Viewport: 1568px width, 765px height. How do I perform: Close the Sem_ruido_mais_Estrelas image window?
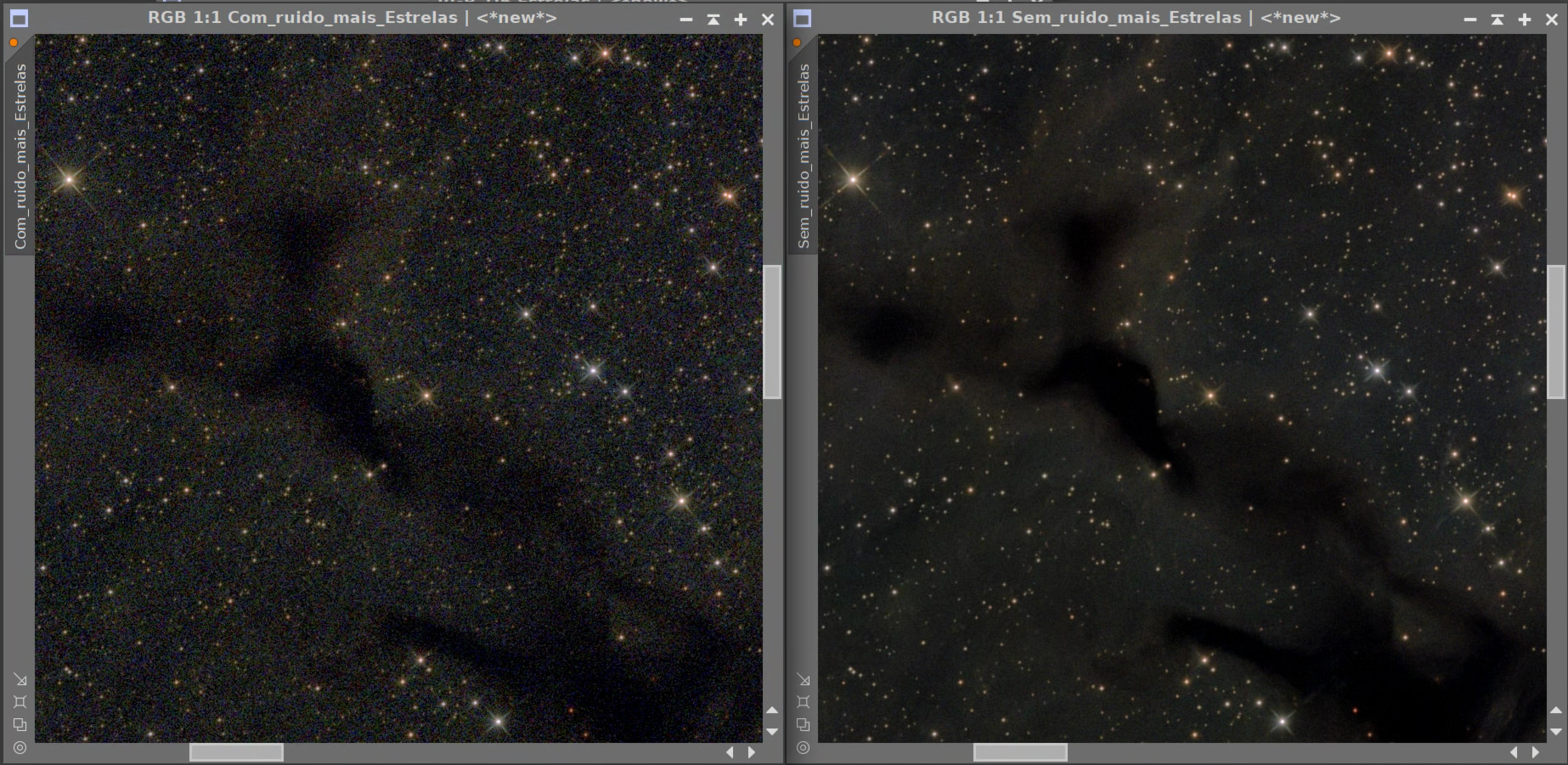pos(1552,19)
